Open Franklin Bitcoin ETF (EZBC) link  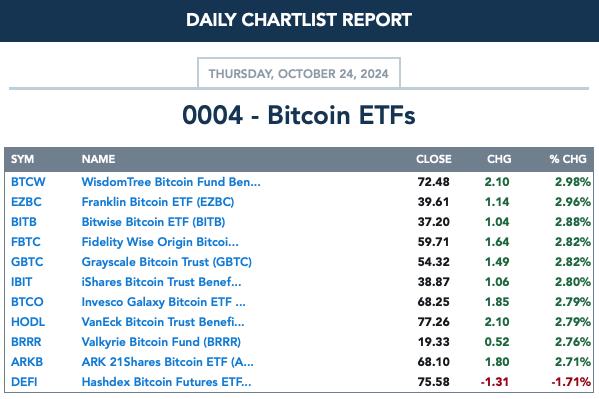[158, 202]
